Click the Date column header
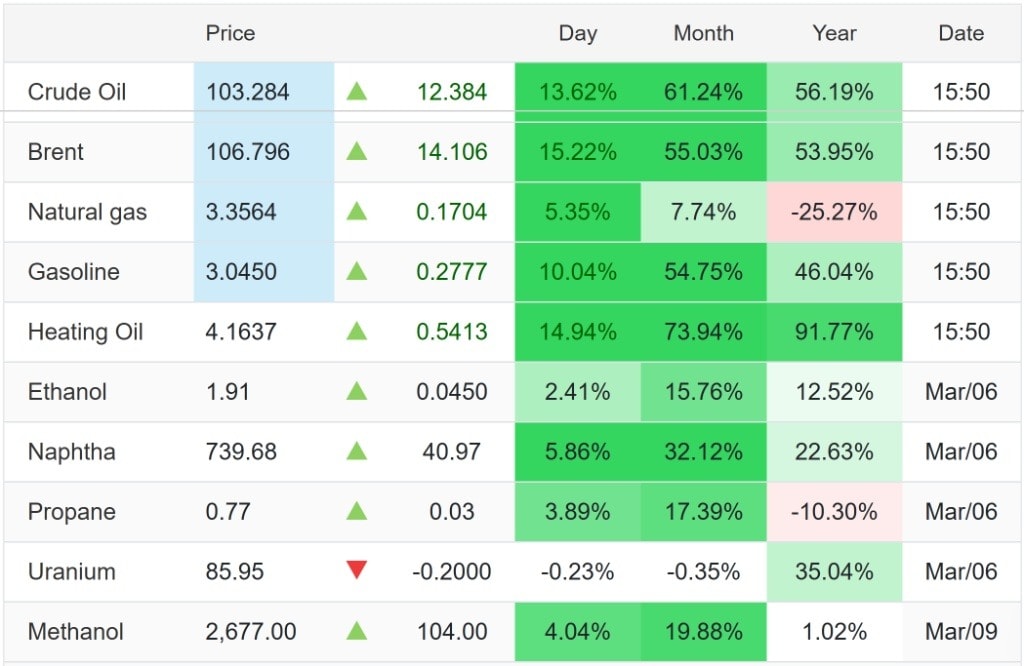 pyautogui.click(x=960, y=33)
